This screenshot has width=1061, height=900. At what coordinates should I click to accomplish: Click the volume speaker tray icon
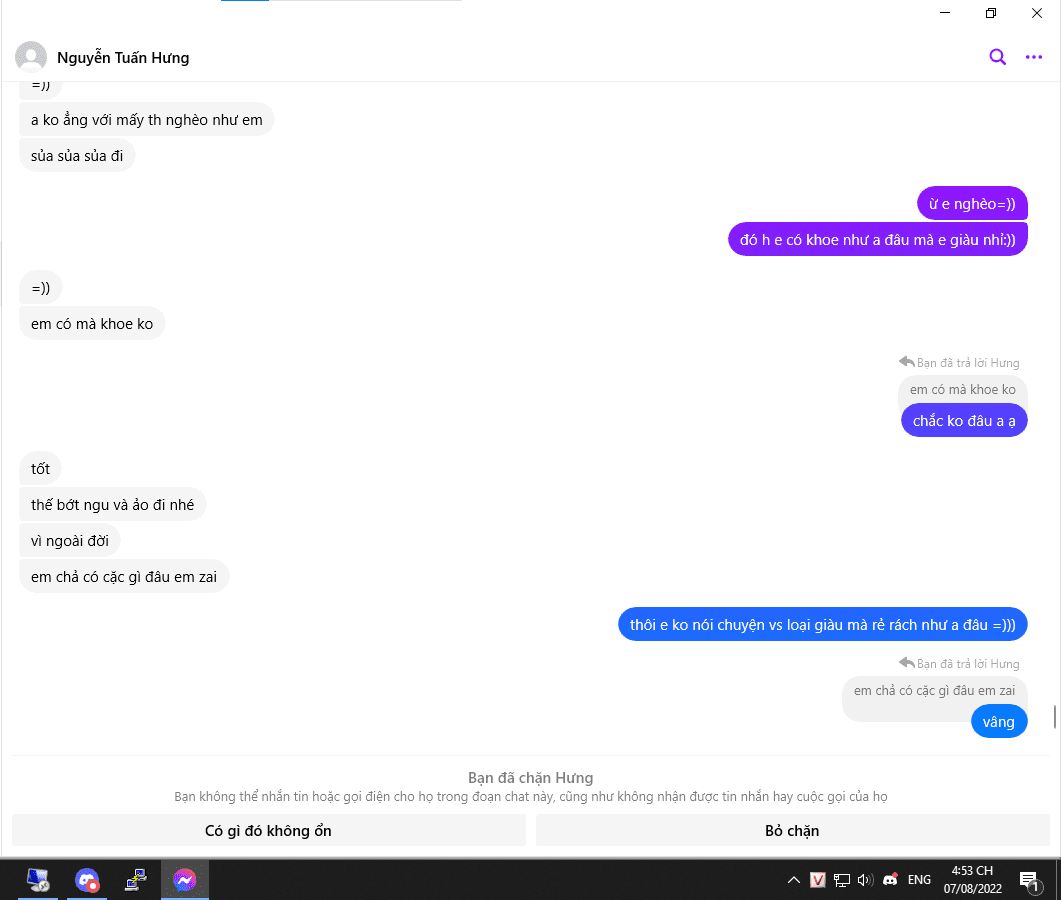tap(865, 880)
